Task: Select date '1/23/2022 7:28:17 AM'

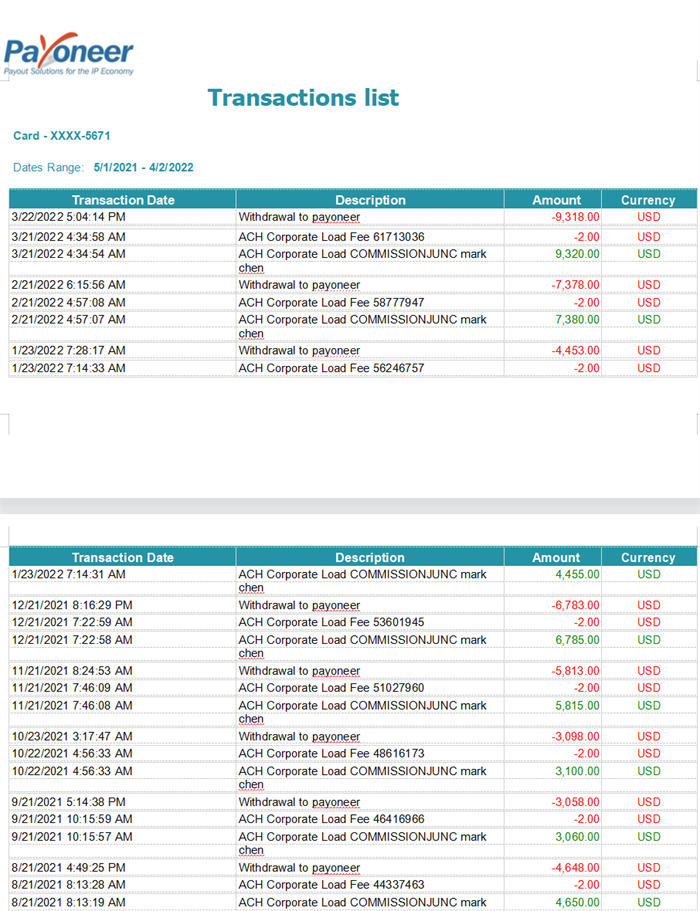Action: coord(69,350)
